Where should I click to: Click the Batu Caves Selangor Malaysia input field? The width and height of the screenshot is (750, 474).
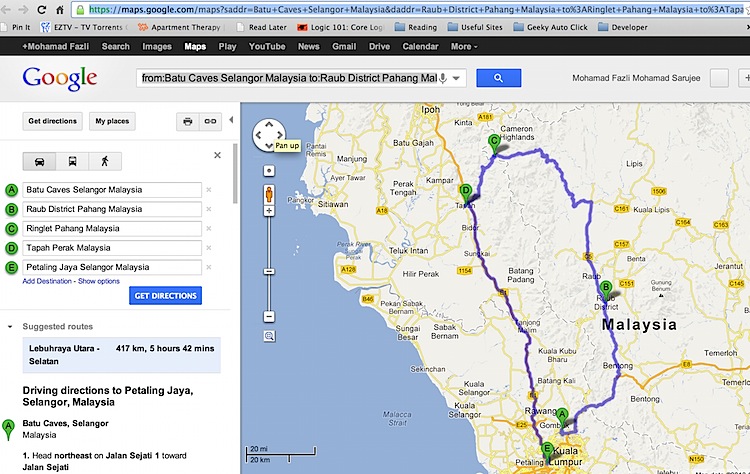click(x=112, y=190)
